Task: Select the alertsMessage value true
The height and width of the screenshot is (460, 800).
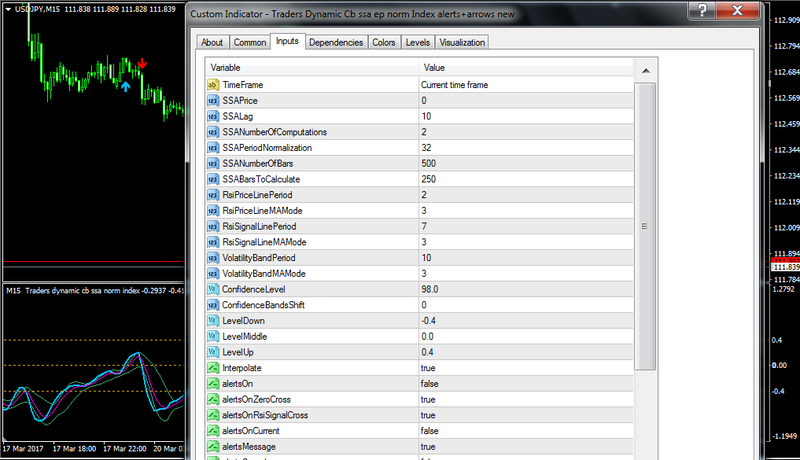Action: pos(428,447)
